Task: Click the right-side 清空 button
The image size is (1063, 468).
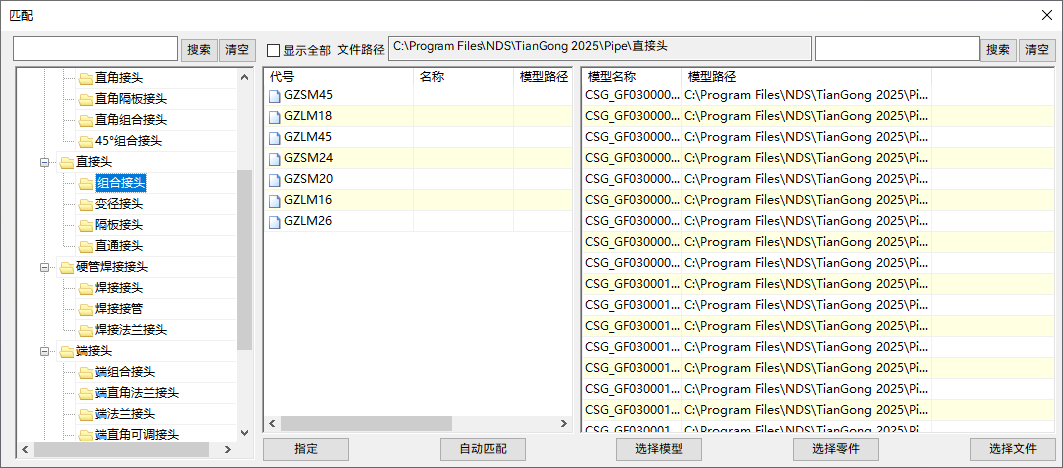Action: tap(1036, 49)
